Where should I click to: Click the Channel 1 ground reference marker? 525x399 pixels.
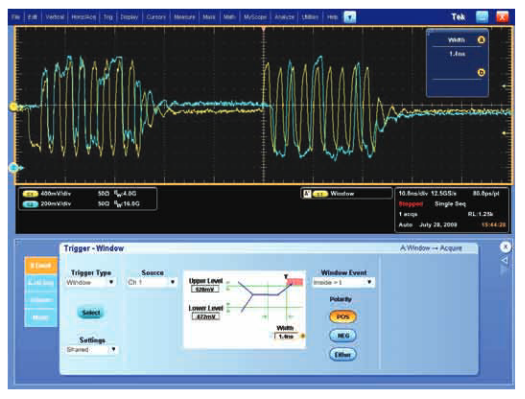click(x=13, y=107)
